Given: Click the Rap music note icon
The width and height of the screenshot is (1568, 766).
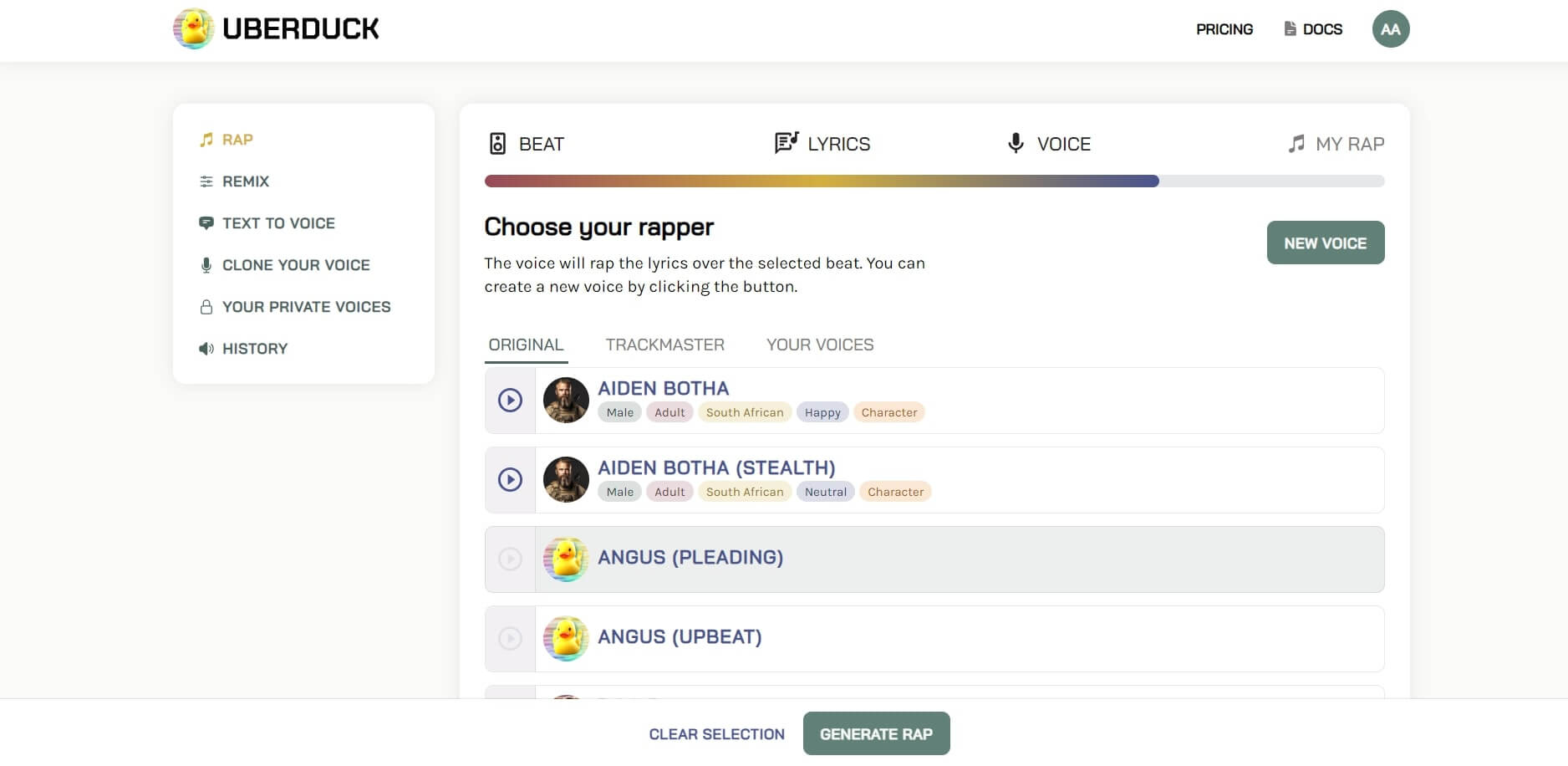Looking at the screenshot, I should [206, 140].
